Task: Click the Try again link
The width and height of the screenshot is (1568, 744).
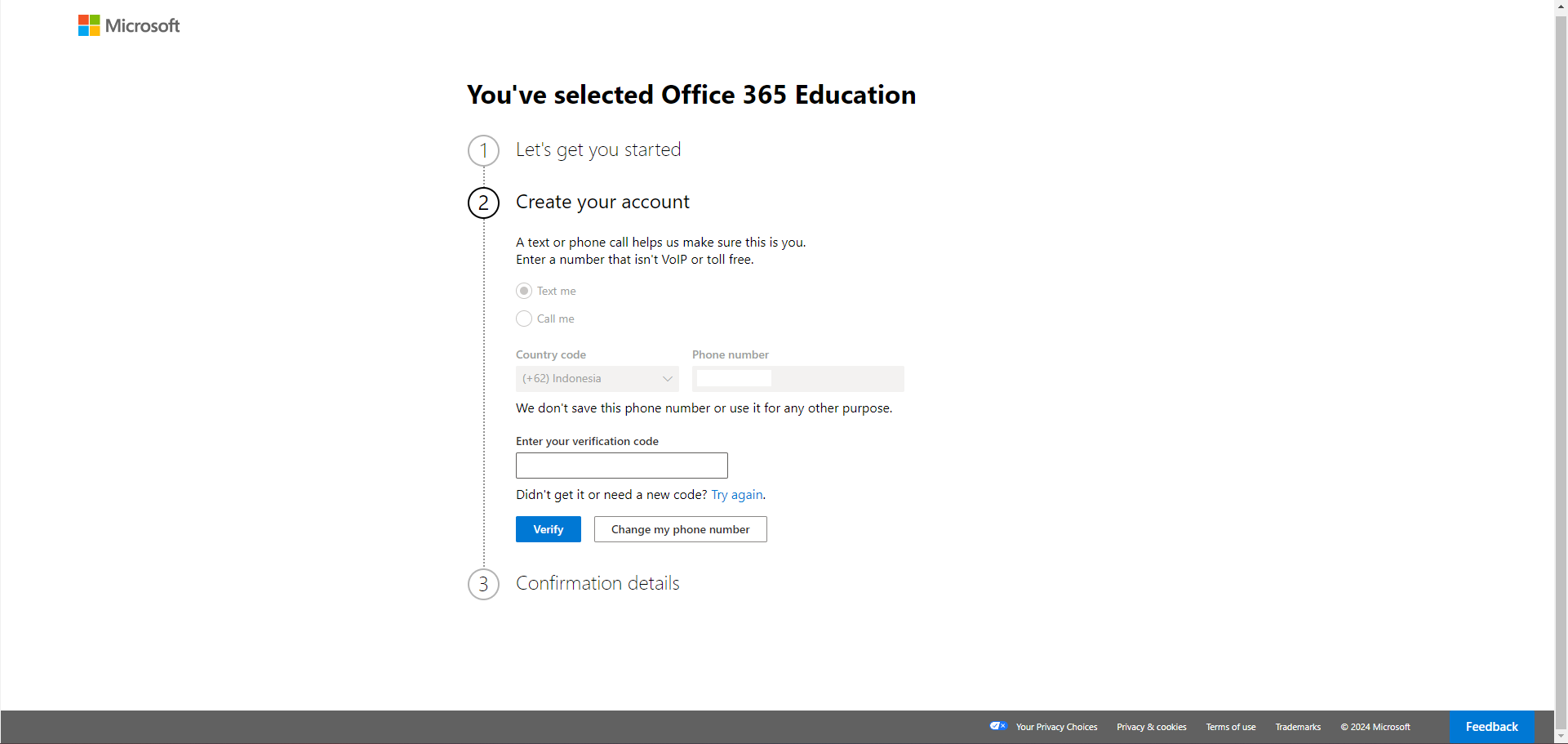Action: pos(736,495)
